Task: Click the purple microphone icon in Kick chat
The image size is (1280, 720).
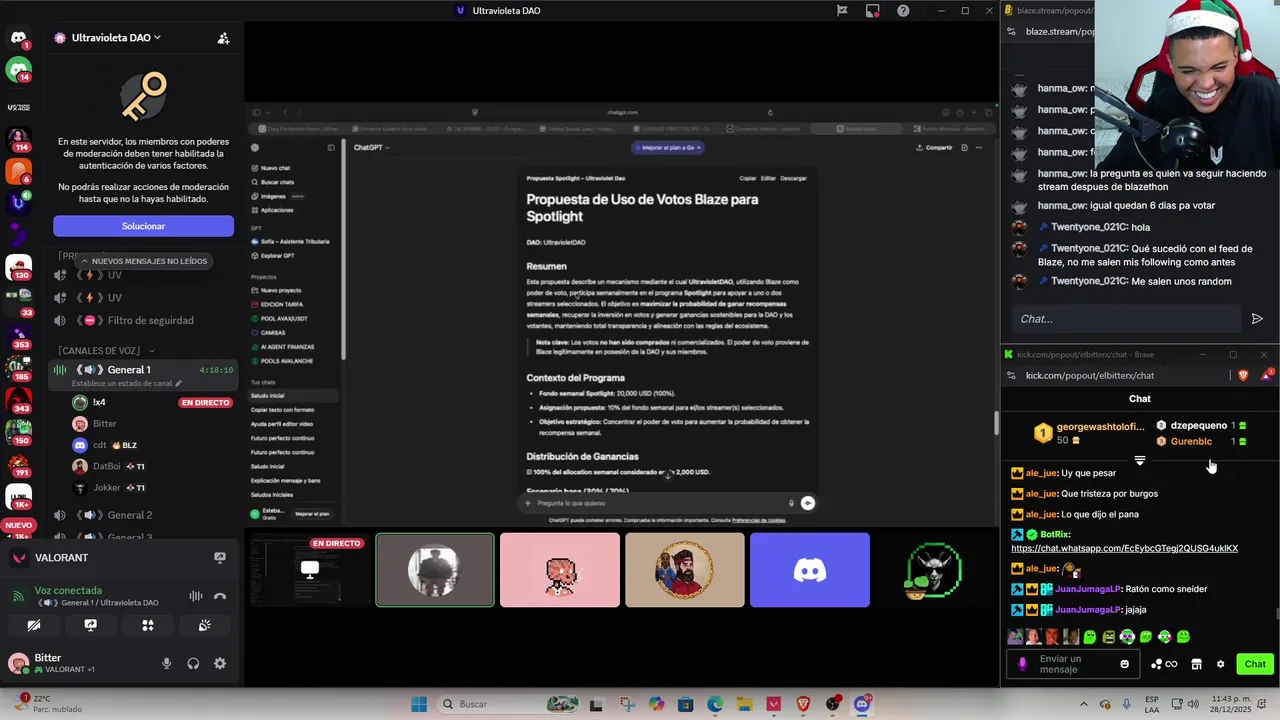Action: [1022, 664]
